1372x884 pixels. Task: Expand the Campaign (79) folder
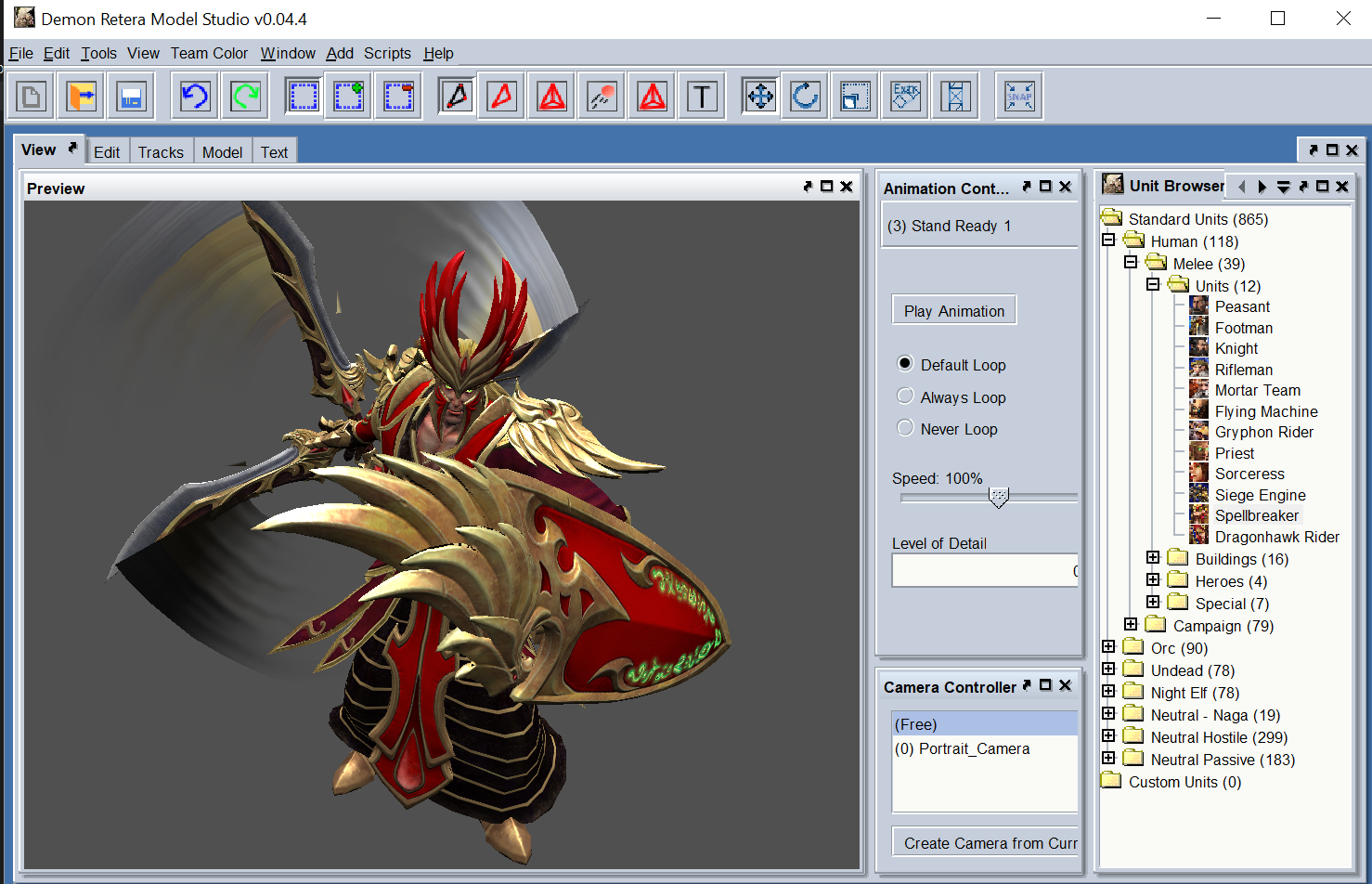[x=1131, y=624]
